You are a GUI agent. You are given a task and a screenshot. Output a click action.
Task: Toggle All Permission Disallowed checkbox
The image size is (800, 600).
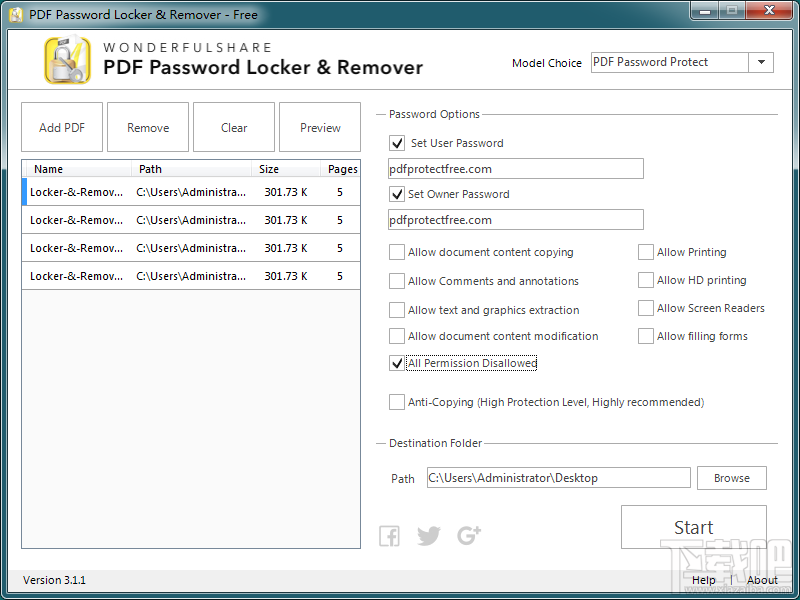(397, 363)
